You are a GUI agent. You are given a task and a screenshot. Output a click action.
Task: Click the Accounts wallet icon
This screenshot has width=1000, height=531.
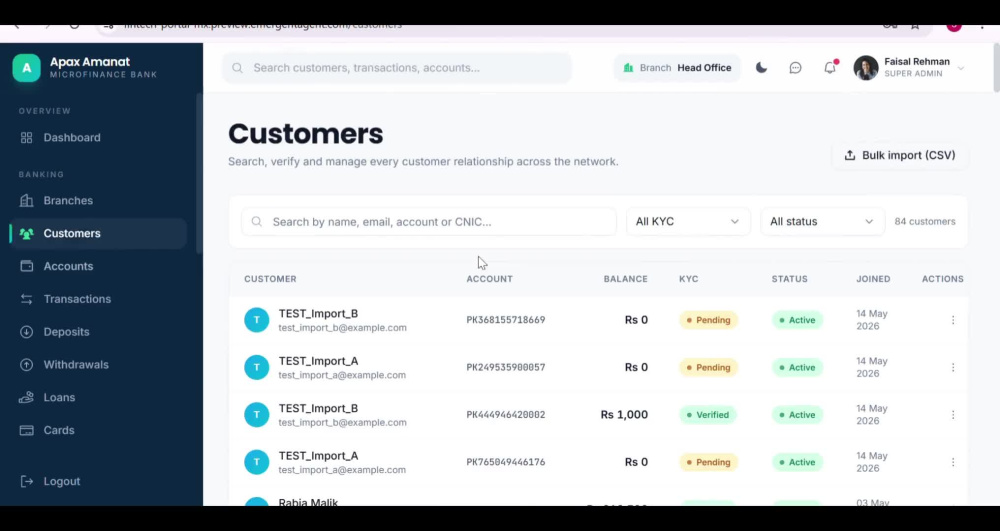26,266
